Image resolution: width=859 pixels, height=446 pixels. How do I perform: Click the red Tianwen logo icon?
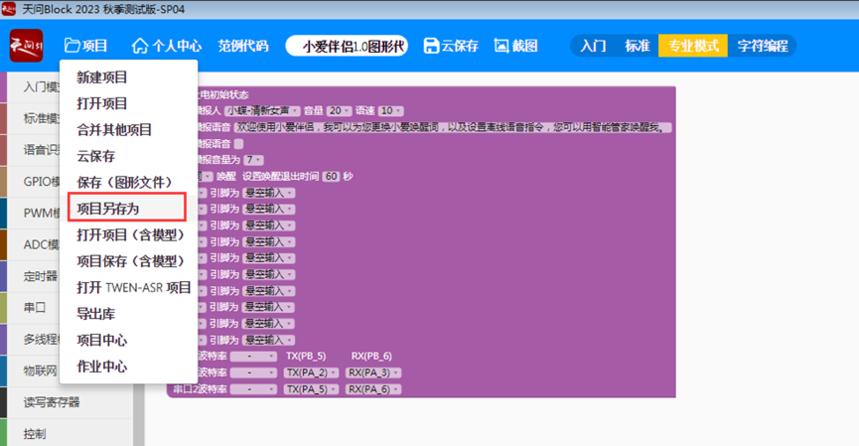(26, 45)
